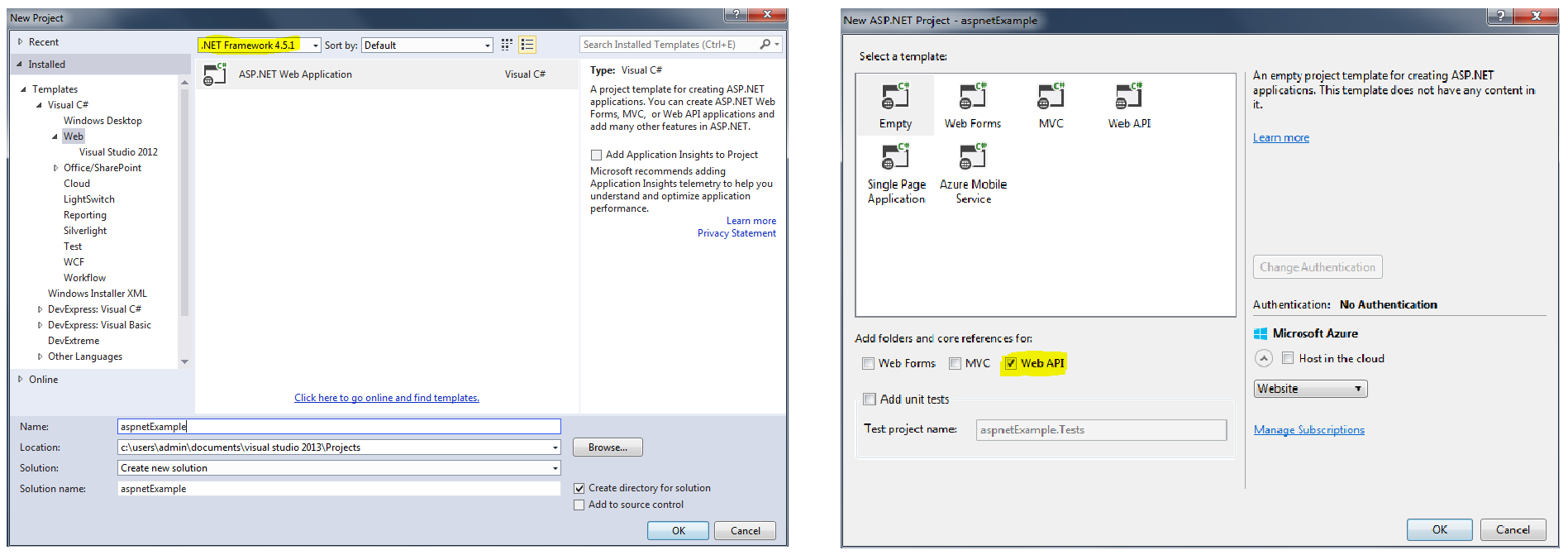Collapse the Visual C# tree node

(39, 105)
